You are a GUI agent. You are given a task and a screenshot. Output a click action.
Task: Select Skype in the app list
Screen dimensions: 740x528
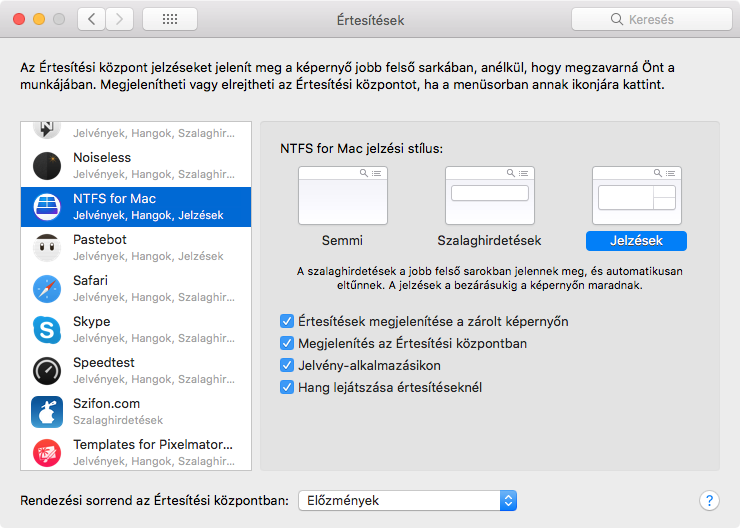[x=136, y=330]
